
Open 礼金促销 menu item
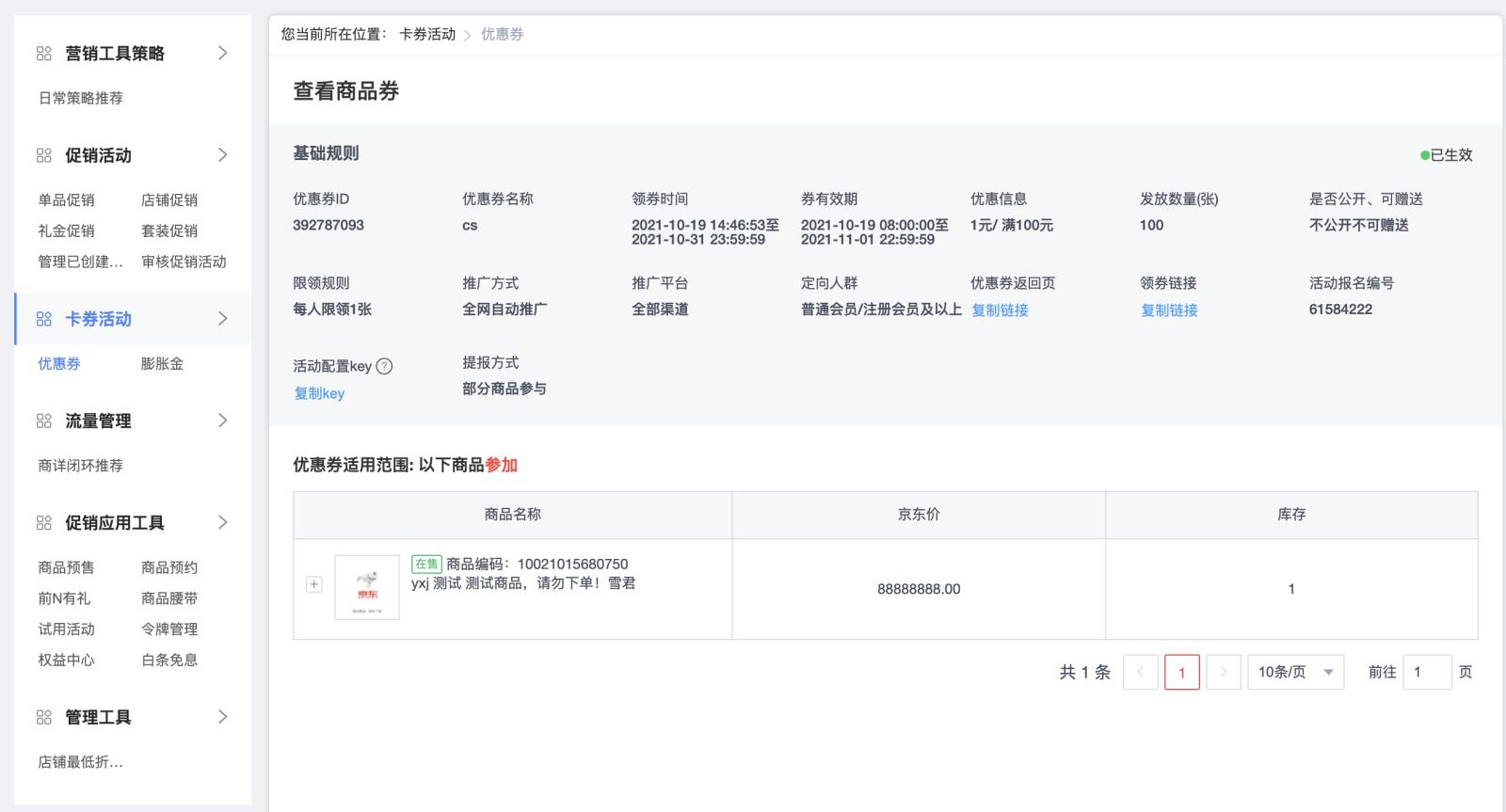pyautogui.click(x=66, y=231)
